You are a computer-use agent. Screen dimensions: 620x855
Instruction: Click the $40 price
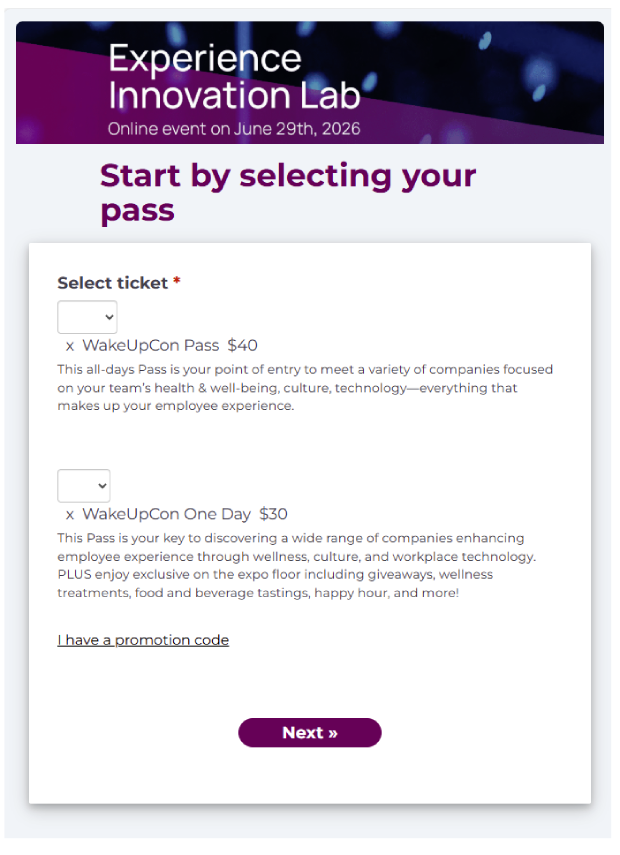click(243, 346)
